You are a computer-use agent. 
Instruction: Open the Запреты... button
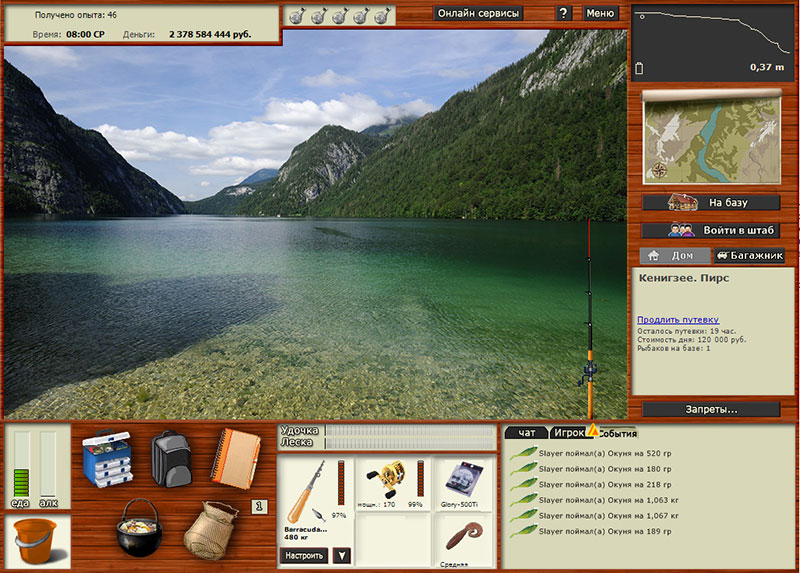[711, 409]
